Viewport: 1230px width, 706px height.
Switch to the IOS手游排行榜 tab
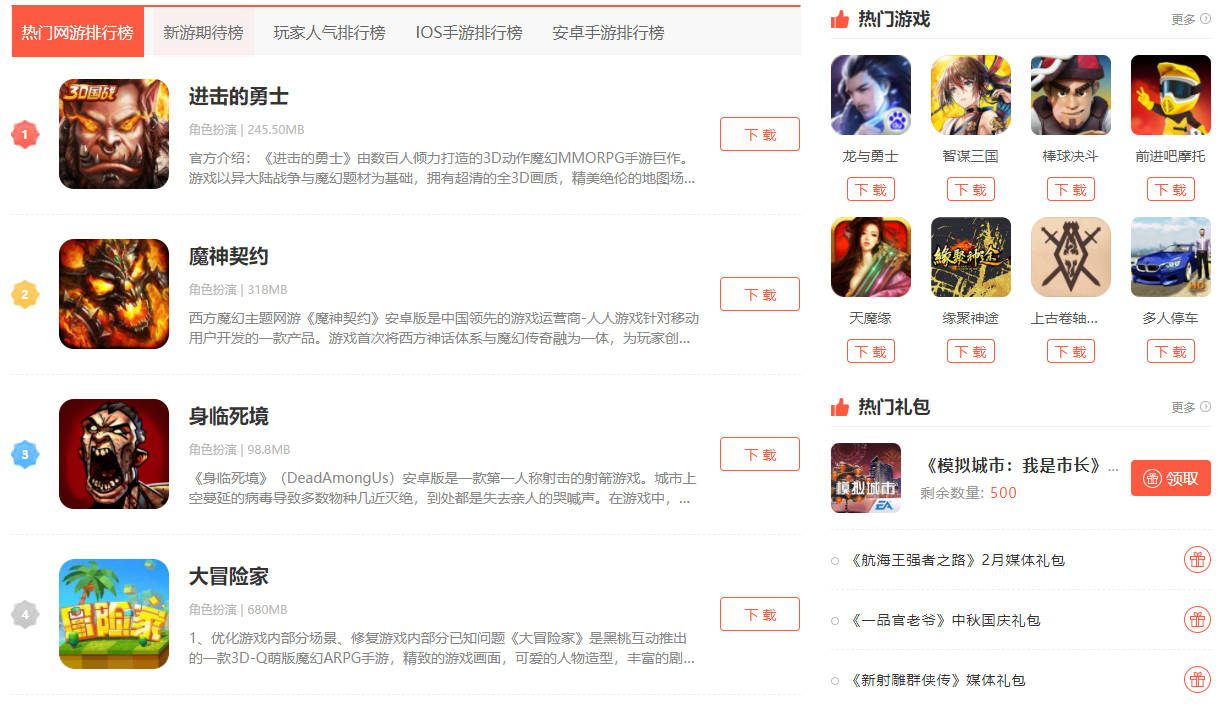click(469, 33)
